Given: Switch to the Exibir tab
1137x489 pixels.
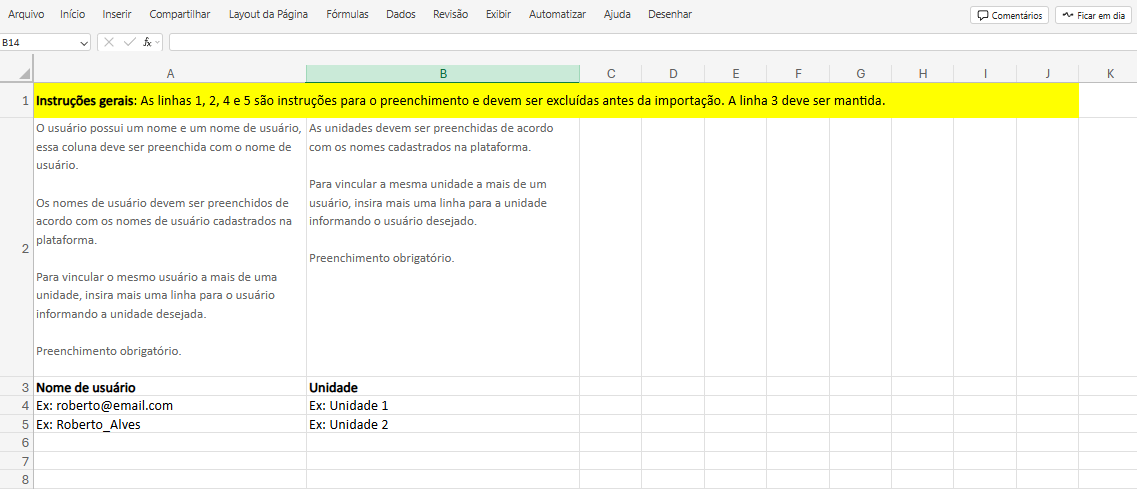Looking at the screenshot, I should 498,15.
